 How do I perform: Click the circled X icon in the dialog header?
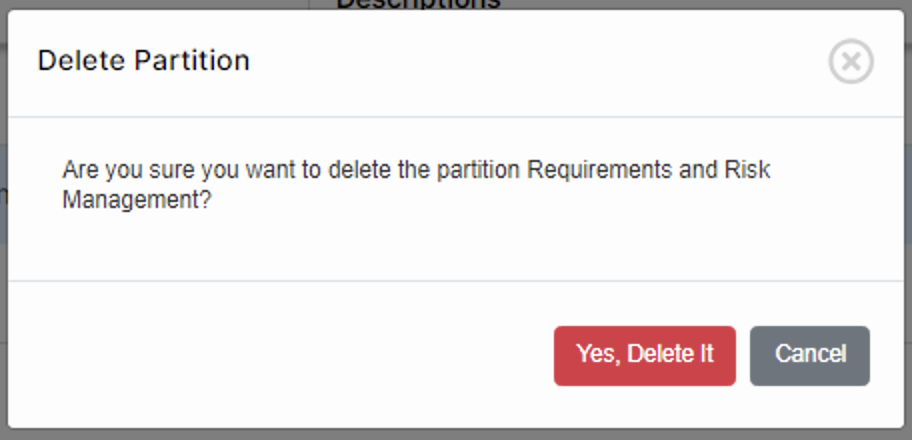850,62
